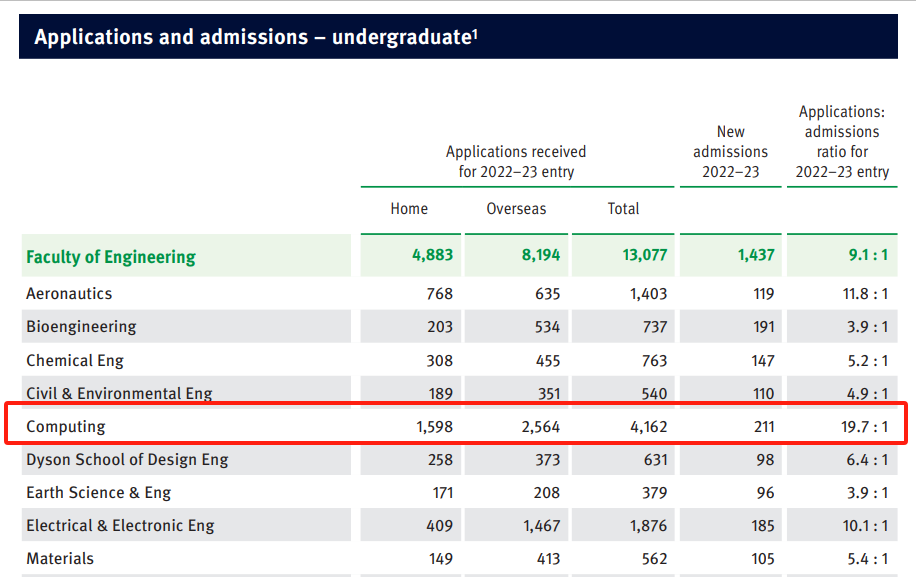
Task: Click the Bioengineering row label
Action: point(81,327)
